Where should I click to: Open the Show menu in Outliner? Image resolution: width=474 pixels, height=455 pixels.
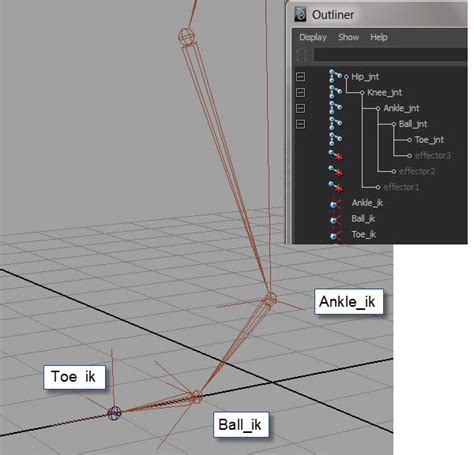point(348,37)
